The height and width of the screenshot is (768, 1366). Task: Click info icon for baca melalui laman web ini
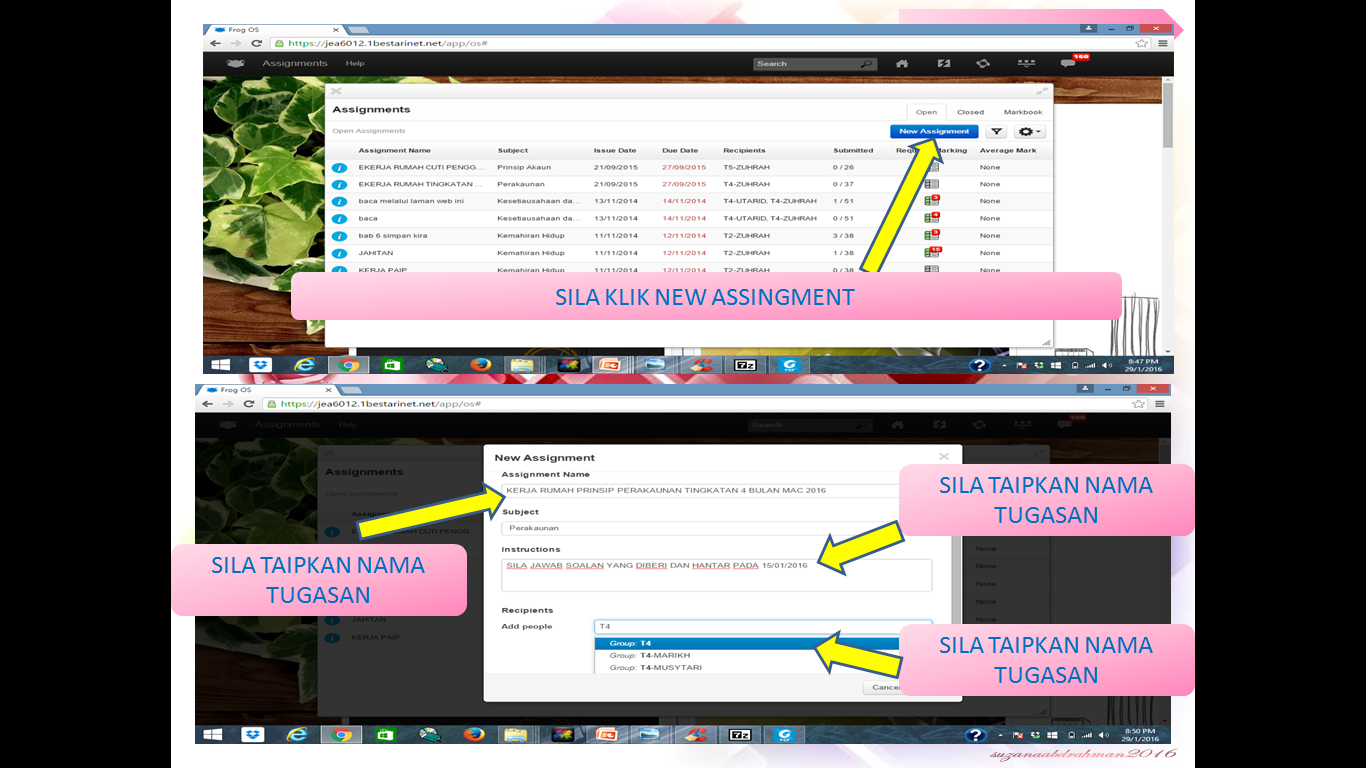[339, 202]
